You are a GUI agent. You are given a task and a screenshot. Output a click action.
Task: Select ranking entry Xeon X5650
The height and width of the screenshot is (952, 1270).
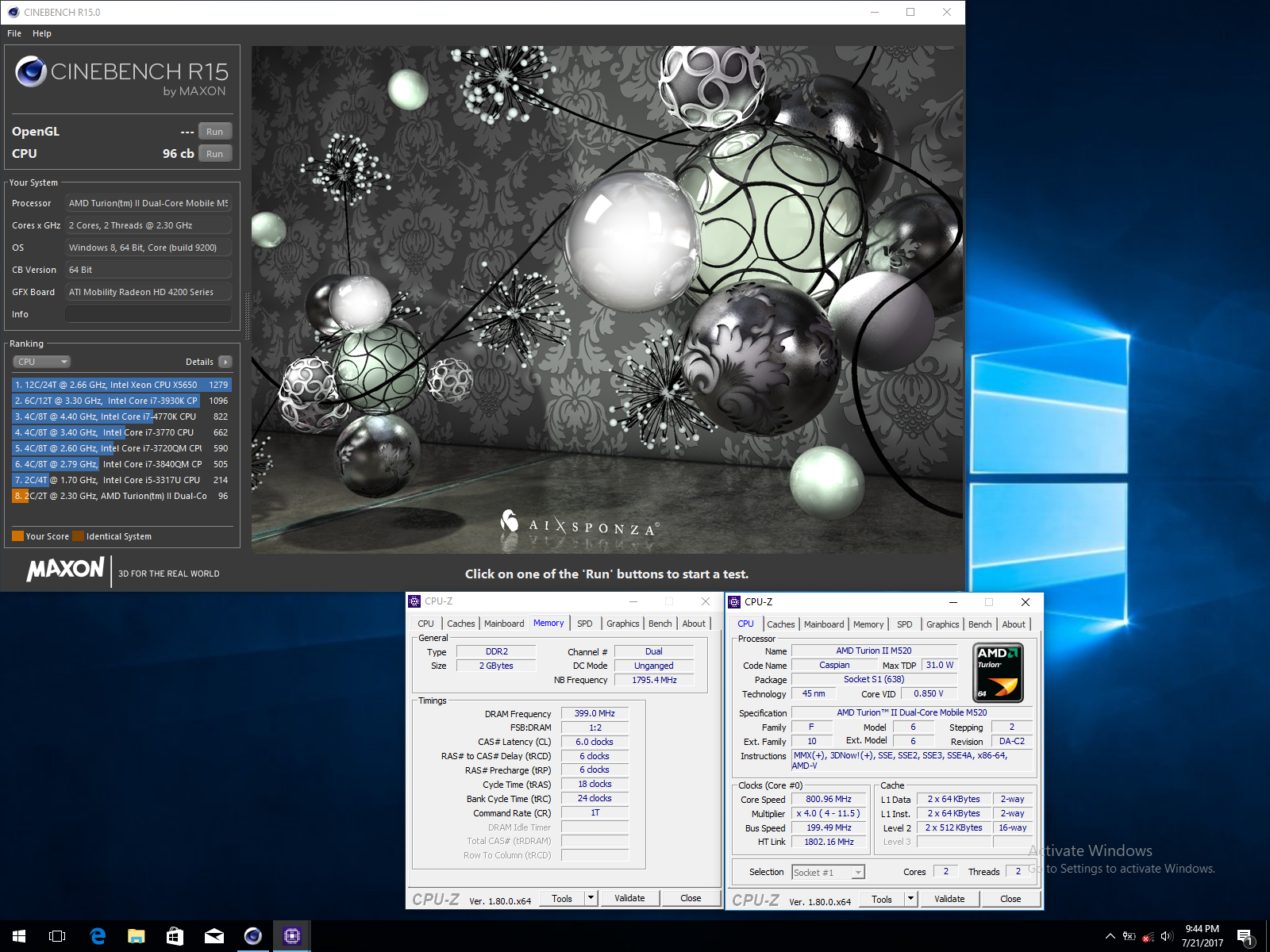click(121, 385)
